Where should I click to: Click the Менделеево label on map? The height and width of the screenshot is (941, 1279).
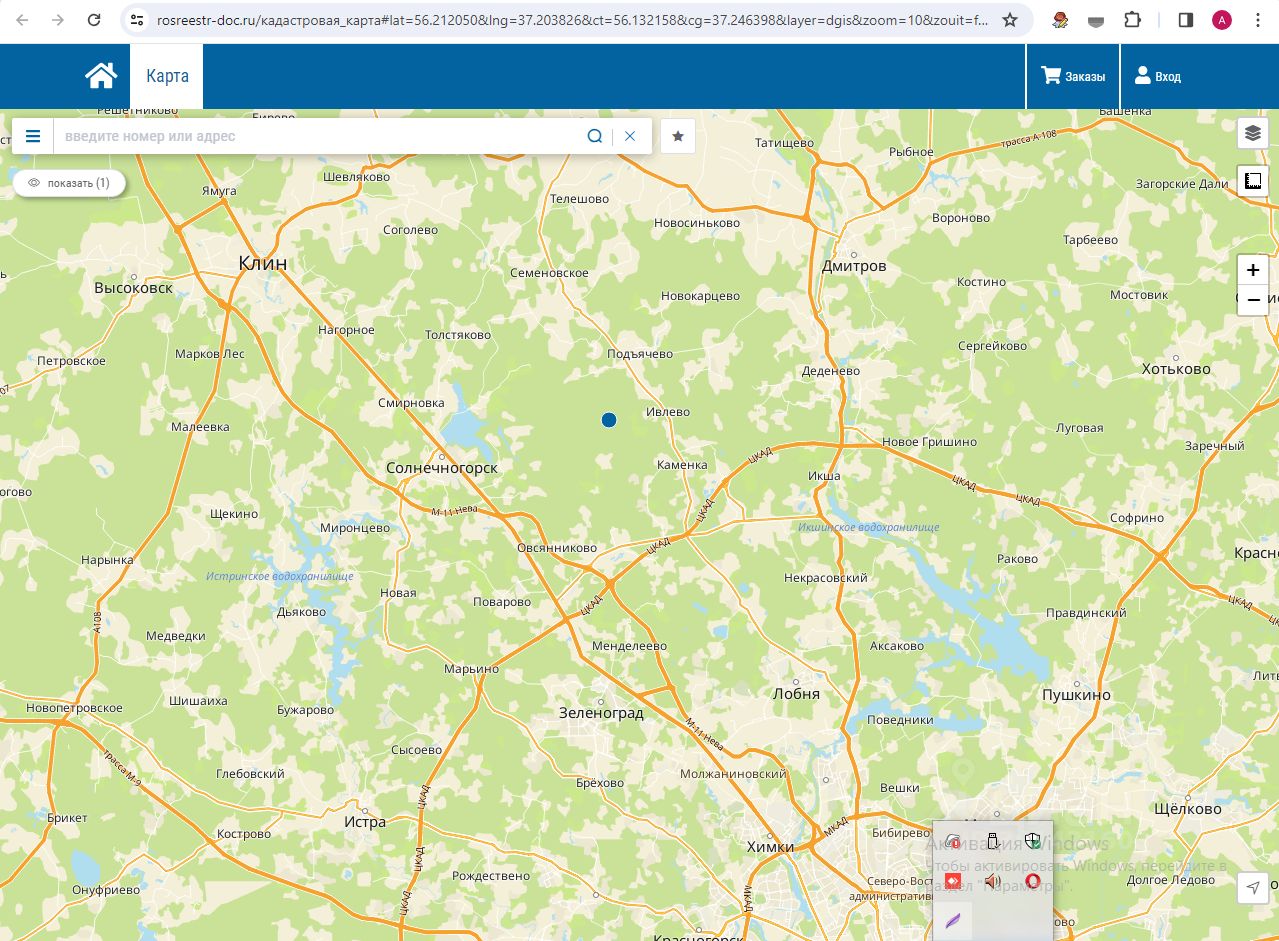click(x=629, y=646)
